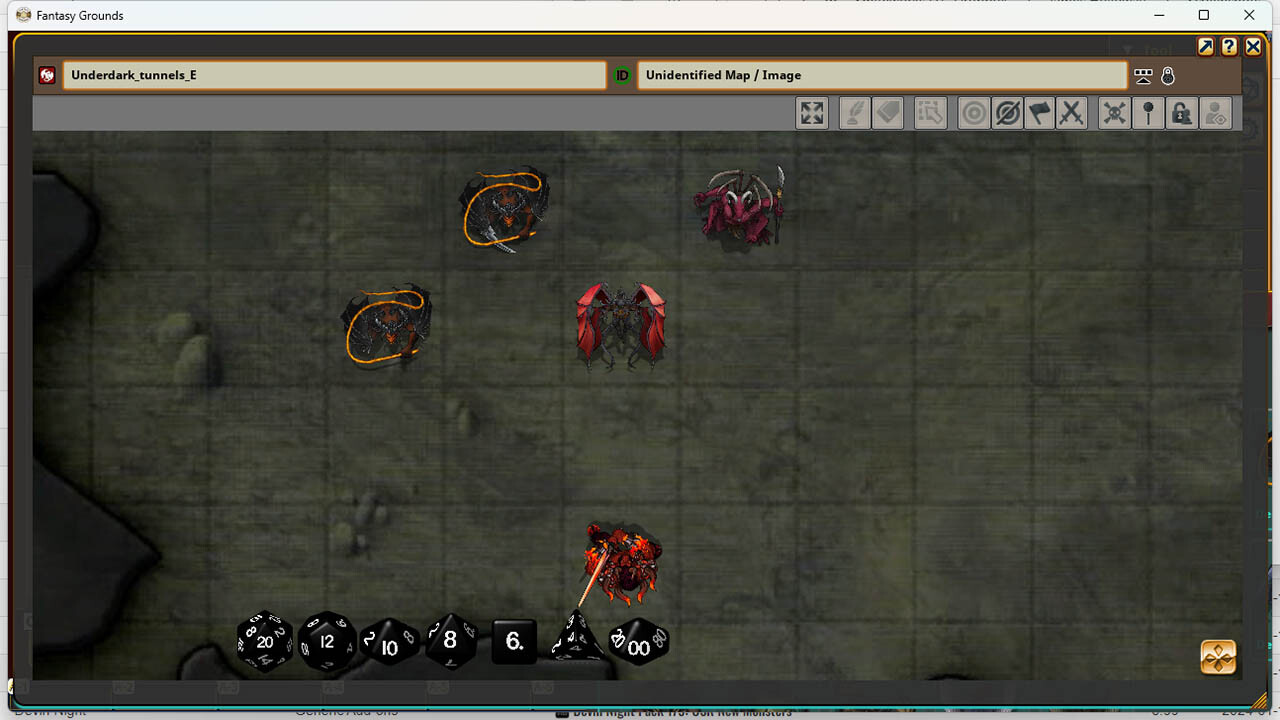Select the fiery demon token near dice

(623, 563)
